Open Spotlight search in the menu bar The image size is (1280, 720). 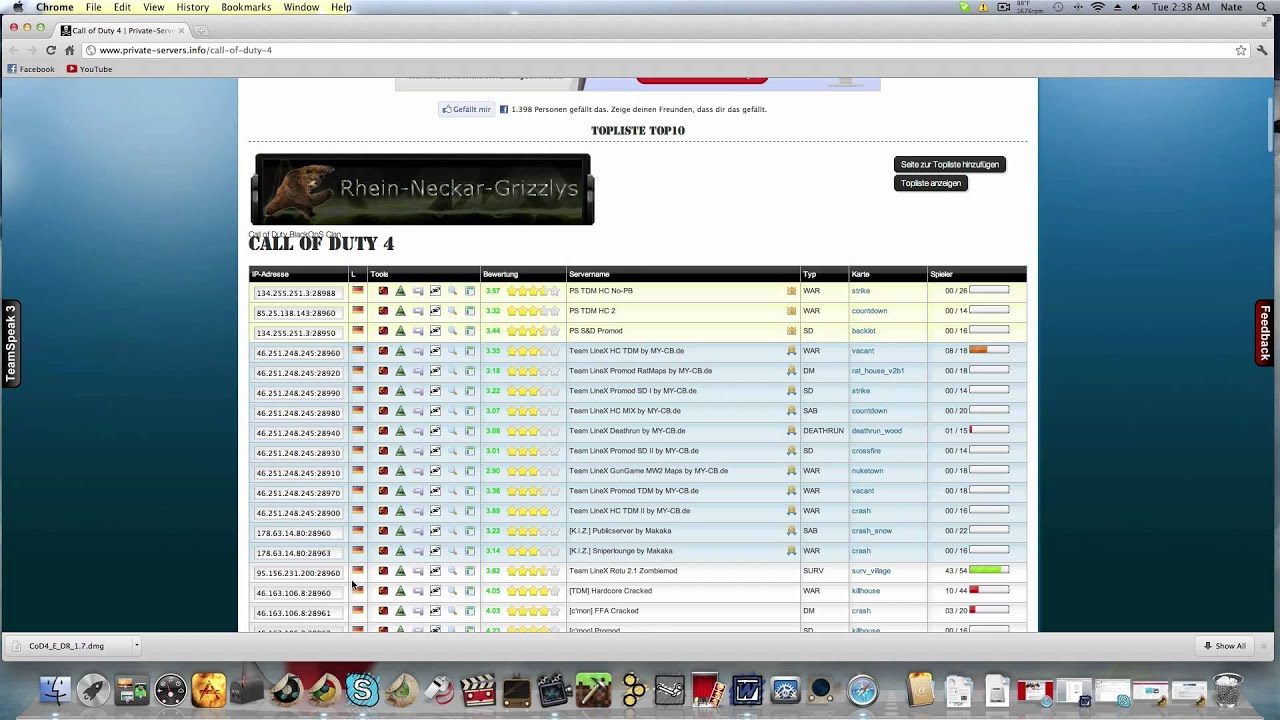pyautogui.click(x=1262, y=7)
